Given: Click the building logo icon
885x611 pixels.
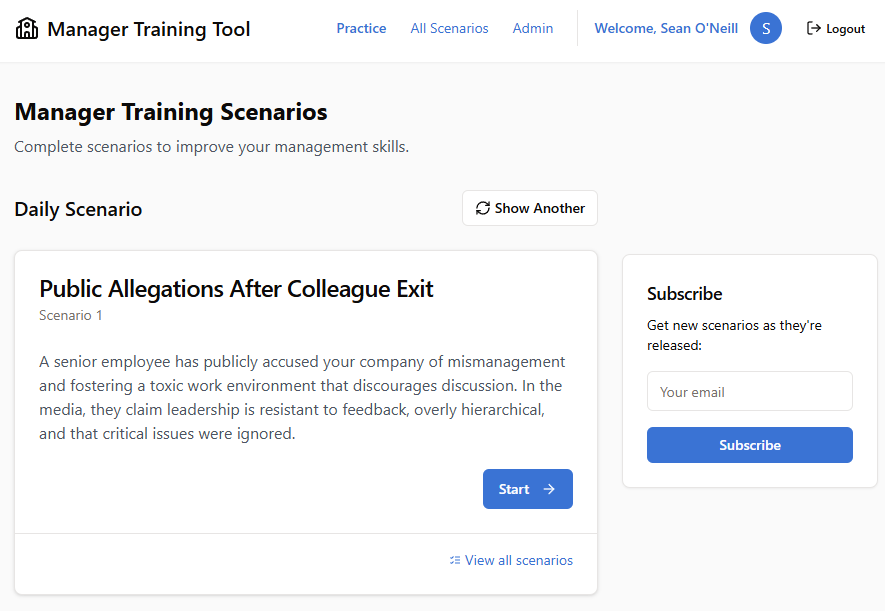Looking at the screenshot, I should point(27,28).
